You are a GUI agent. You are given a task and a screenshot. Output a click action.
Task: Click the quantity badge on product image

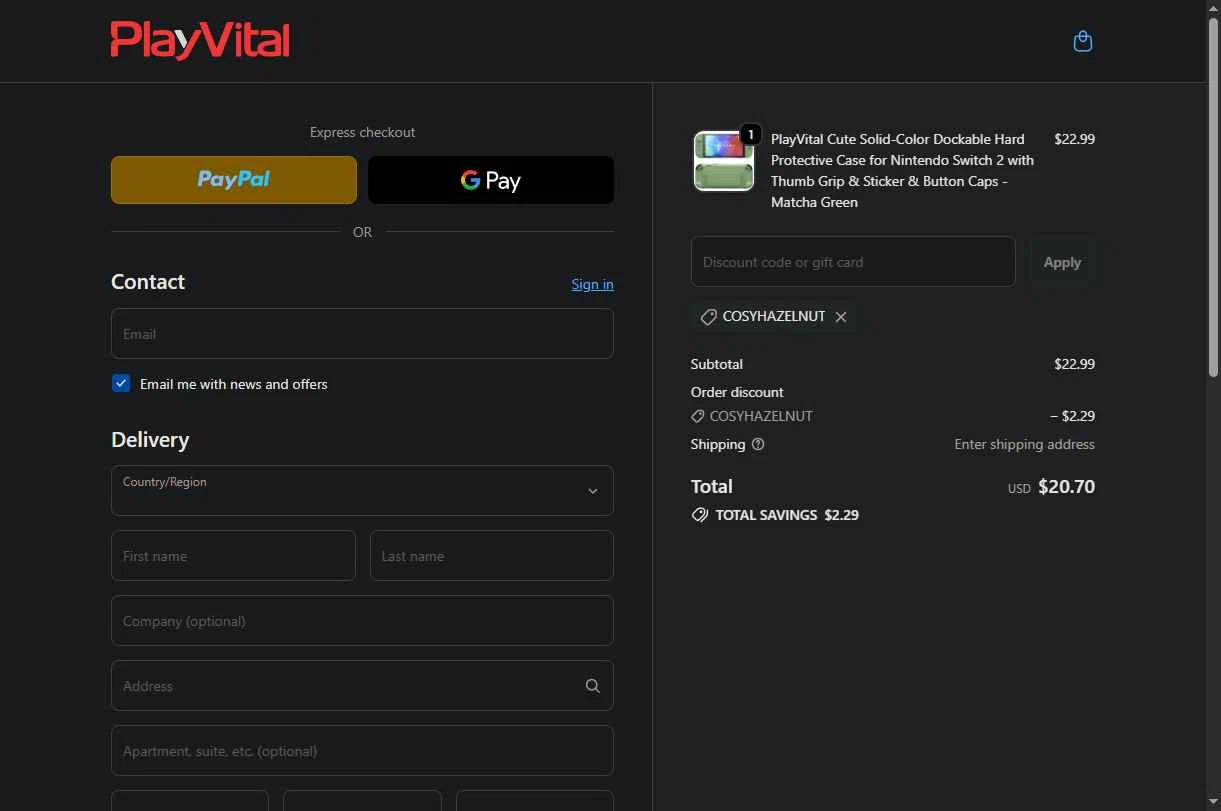click(x=750, y=134)
